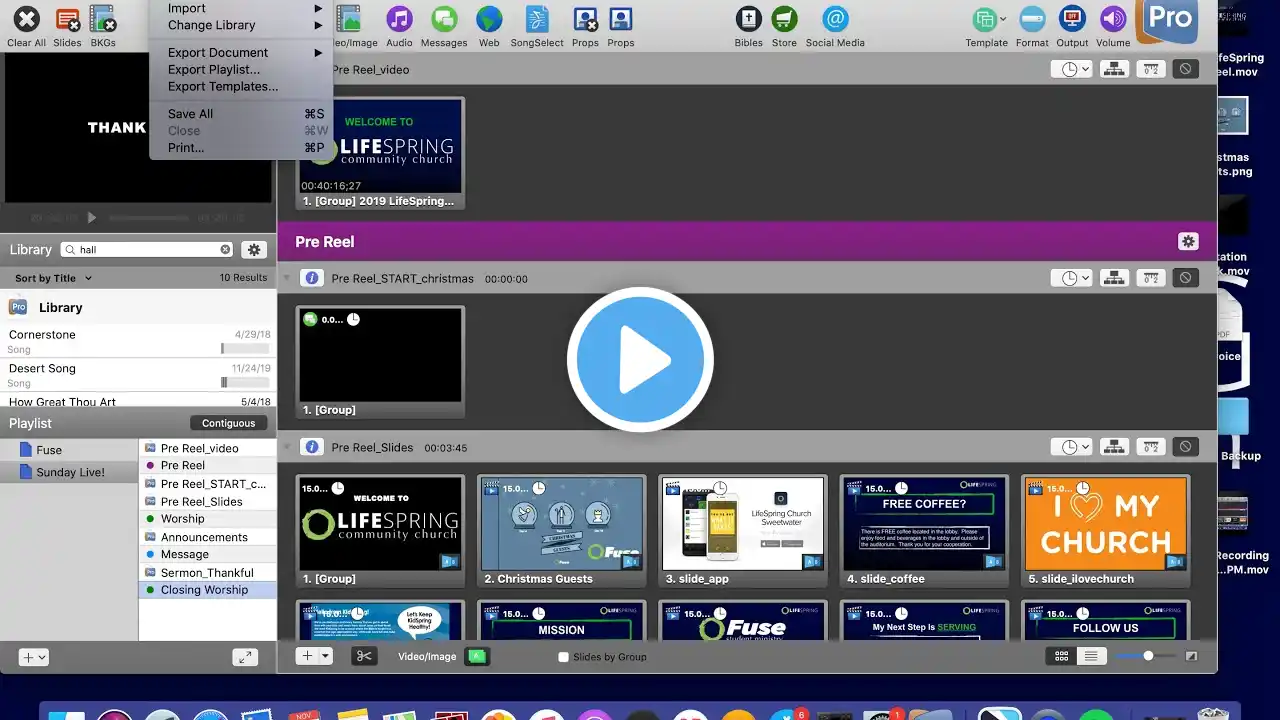Click the info icon for Pre Reel_START_christmas
Screen dimensions: 1280x720
click(312, 278)
